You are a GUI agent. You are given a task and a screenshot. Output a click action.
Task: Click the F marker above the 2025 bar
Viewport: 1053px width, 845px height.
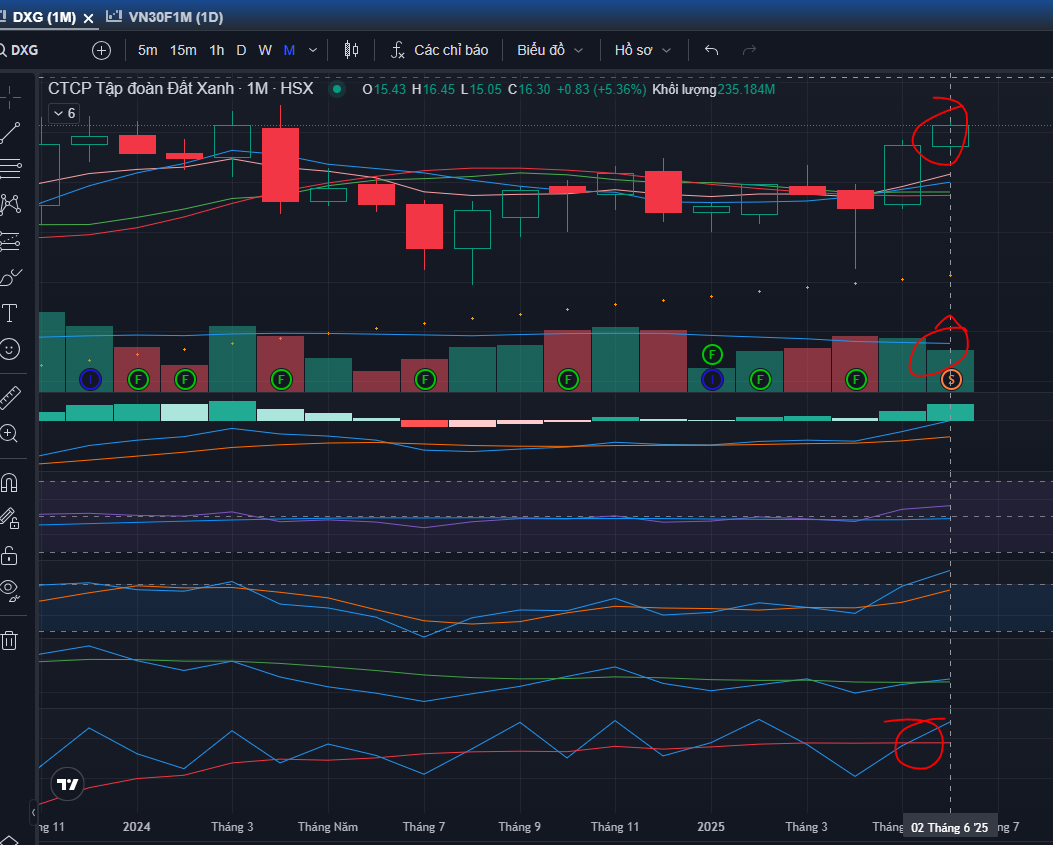pos(712,354)
